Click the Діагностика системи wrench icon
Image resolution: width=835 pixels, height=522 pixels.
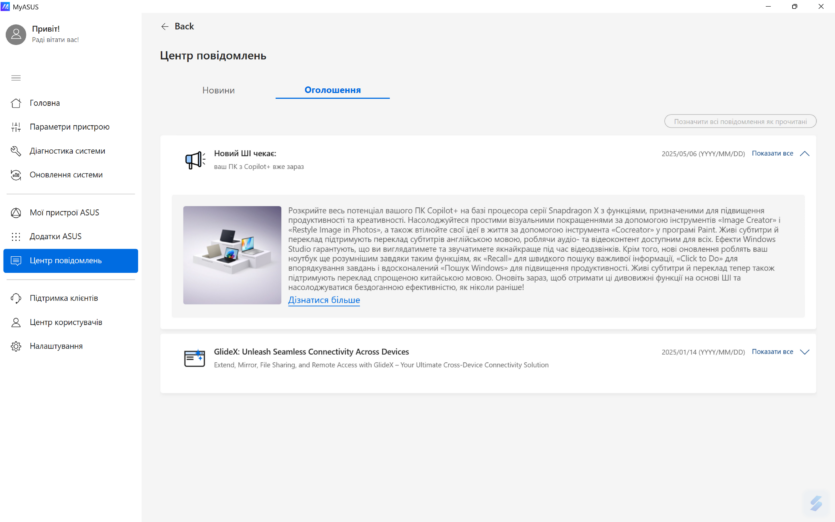[16, 151]
